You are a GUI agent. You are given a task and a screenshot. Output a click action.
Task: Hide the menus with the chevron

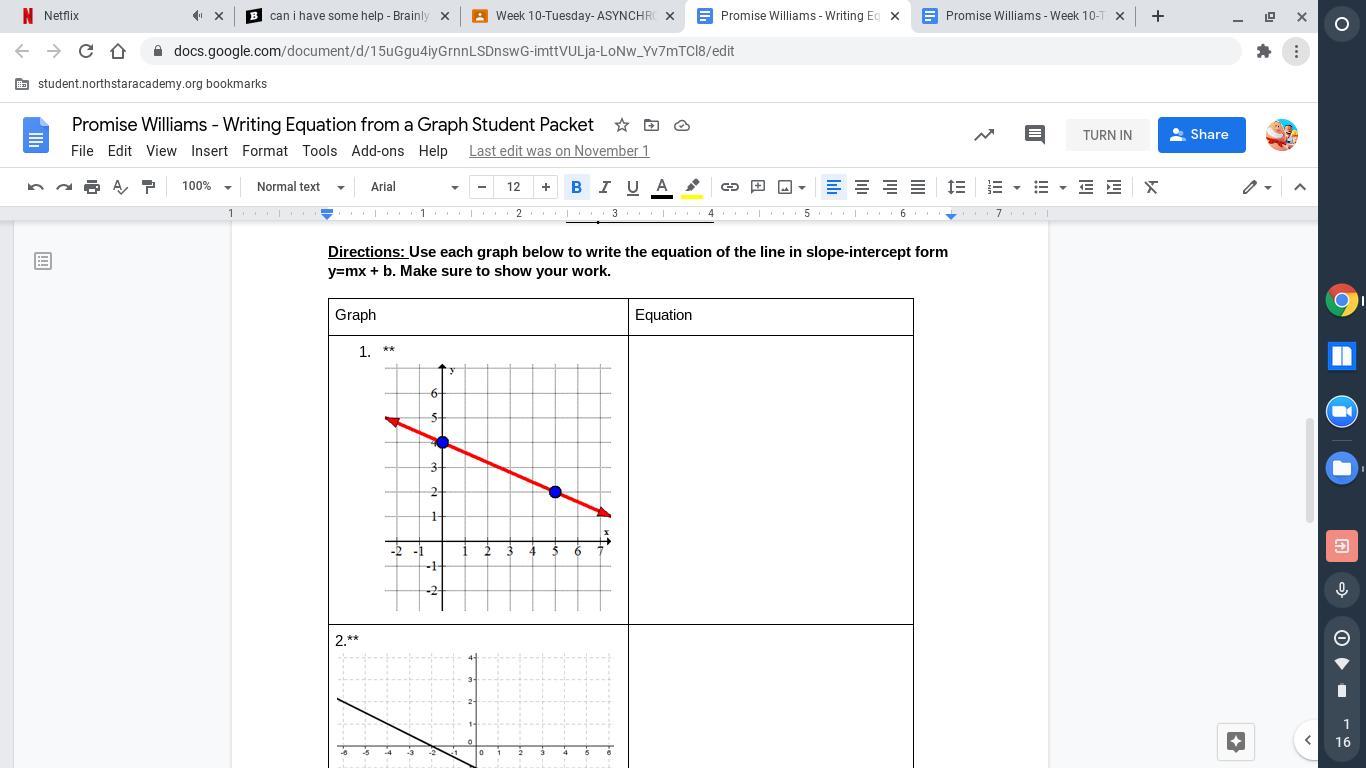(1300, 187)
